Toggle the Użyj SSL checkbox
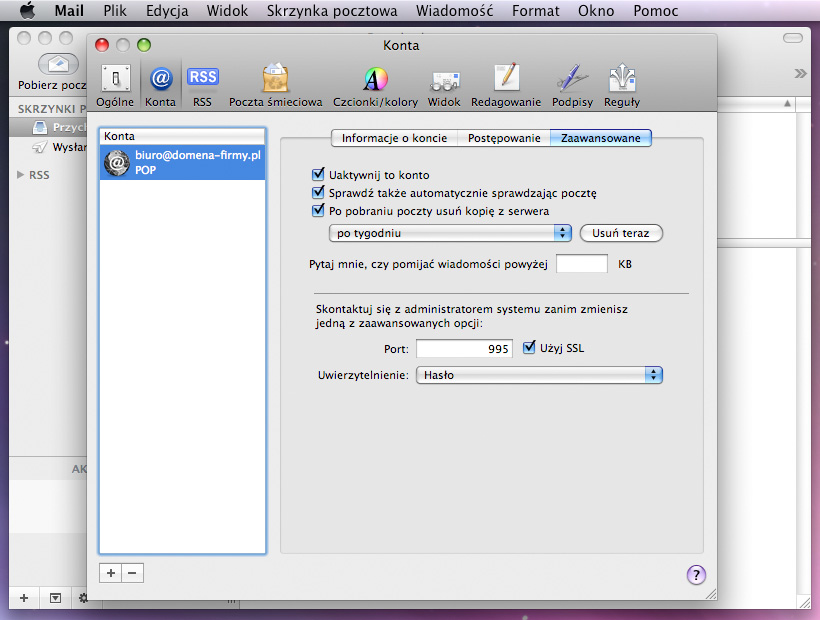This screenshot has height=620, width=820. click(529, 348)
